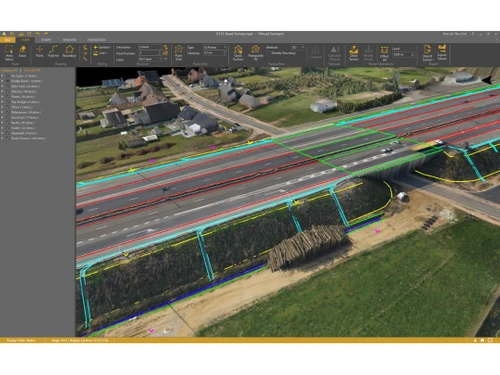500x375 pixels.
Task: Uncheck the Roads layer checkbox
Action: point(8,97)
